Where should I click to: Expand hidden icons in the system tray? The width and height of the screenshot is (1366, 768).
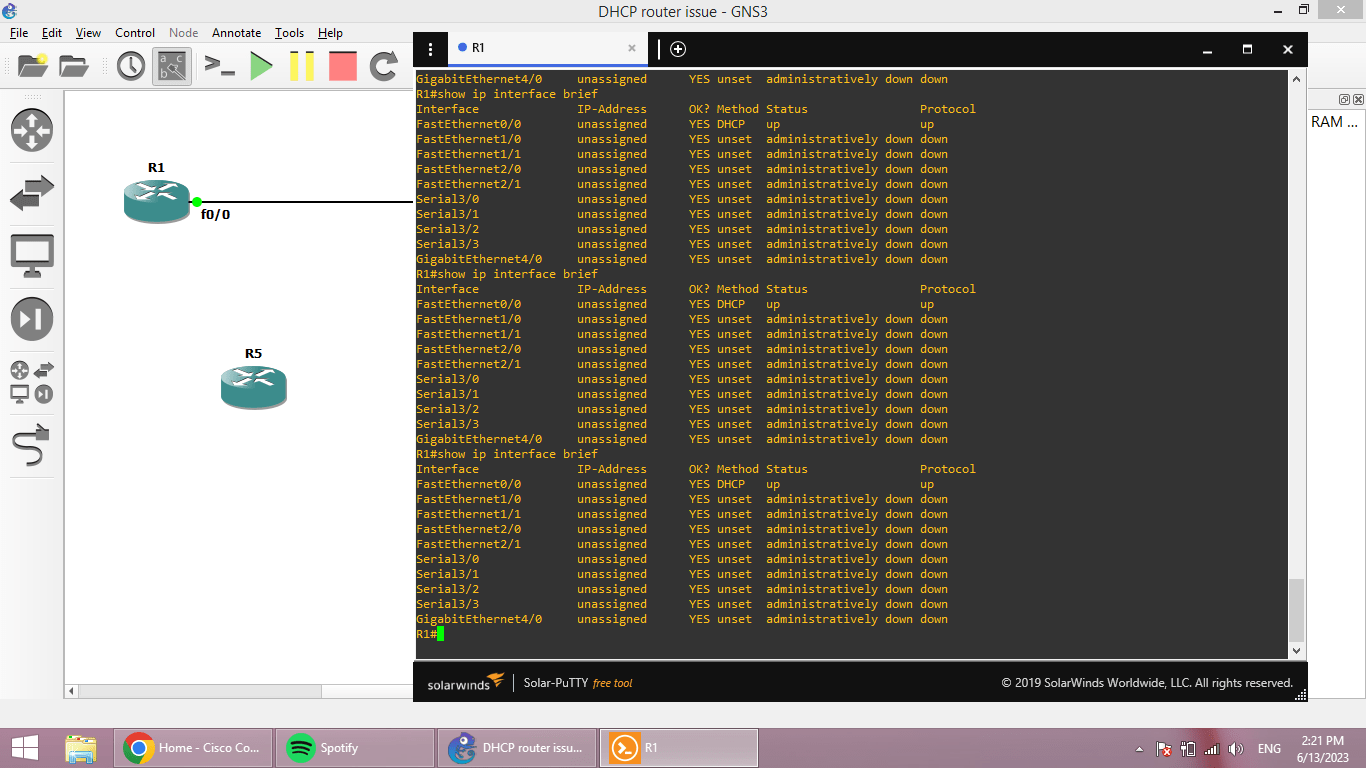coord(1139,747)
